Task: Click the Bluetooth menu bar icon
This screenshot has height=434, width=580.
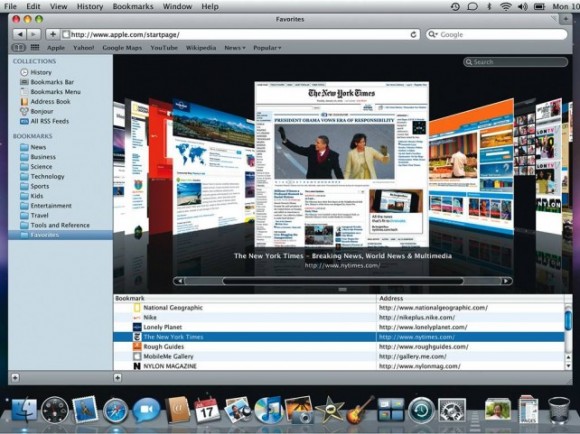Action: [x=489, y=6]
